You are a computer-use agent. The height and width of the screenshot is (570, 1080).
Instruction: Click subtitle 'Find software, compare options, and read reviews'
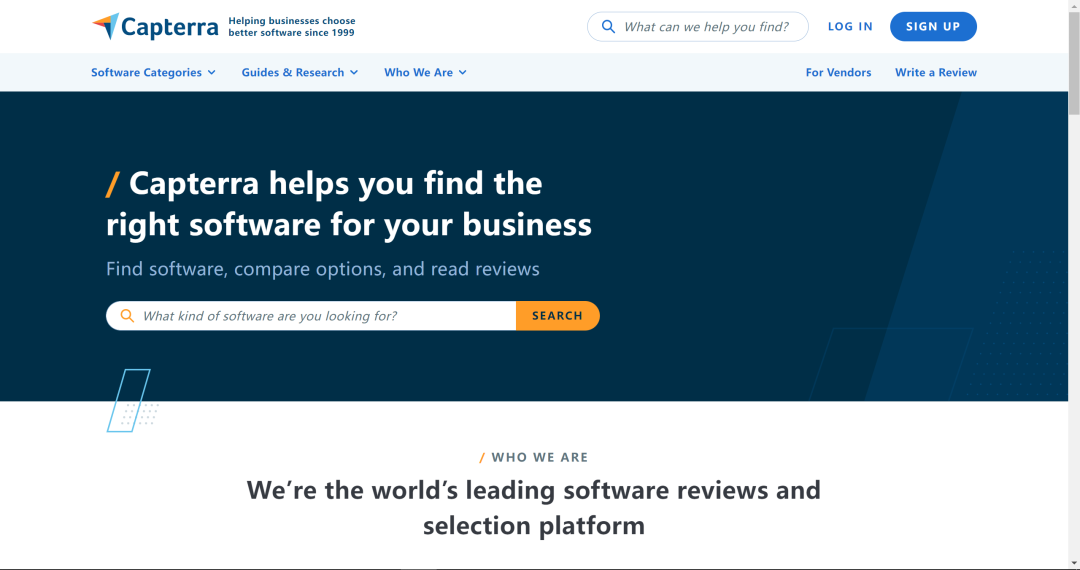323,268
